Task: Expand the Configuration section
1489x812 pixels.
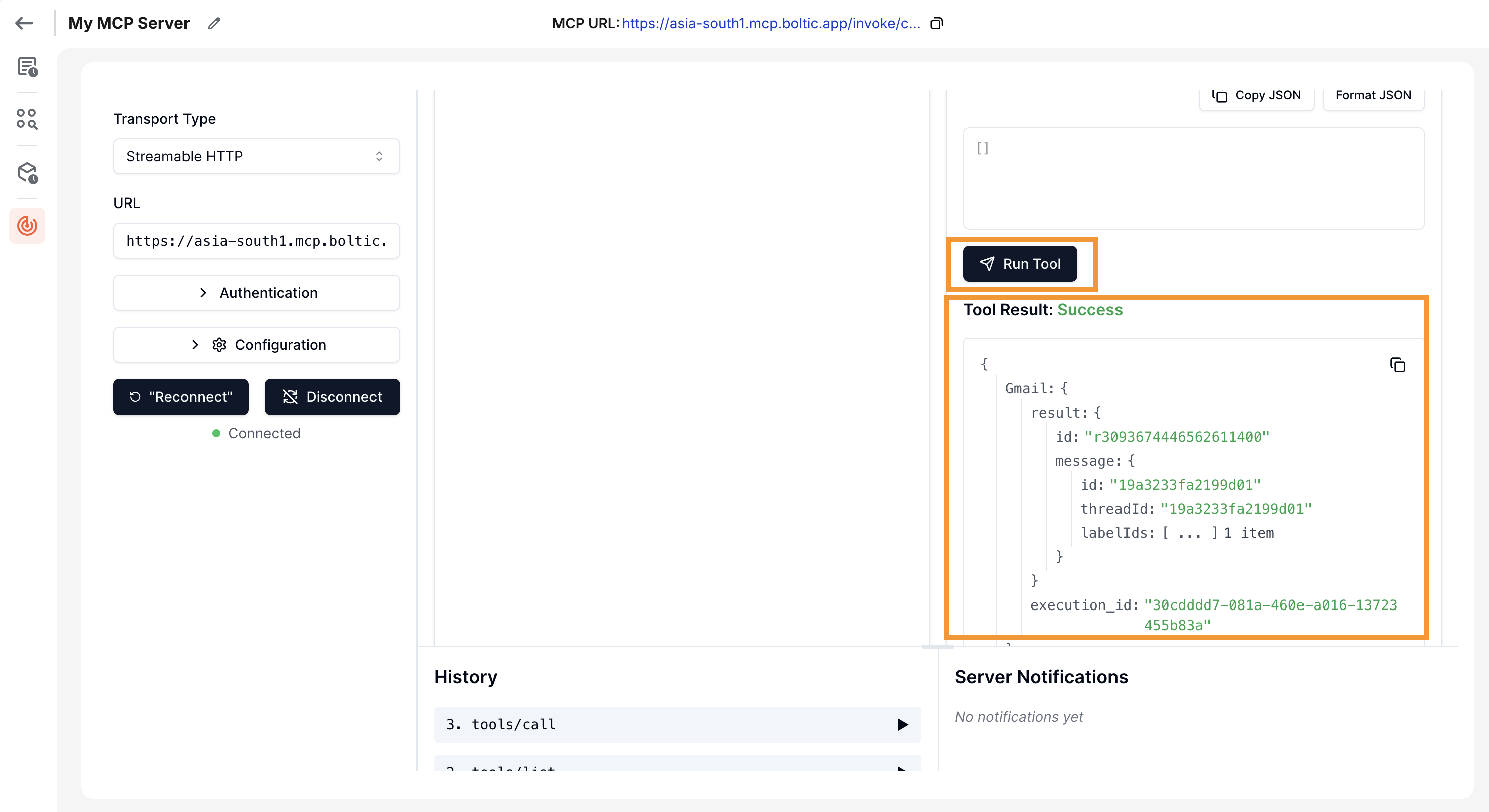Action: click(256, 345)
